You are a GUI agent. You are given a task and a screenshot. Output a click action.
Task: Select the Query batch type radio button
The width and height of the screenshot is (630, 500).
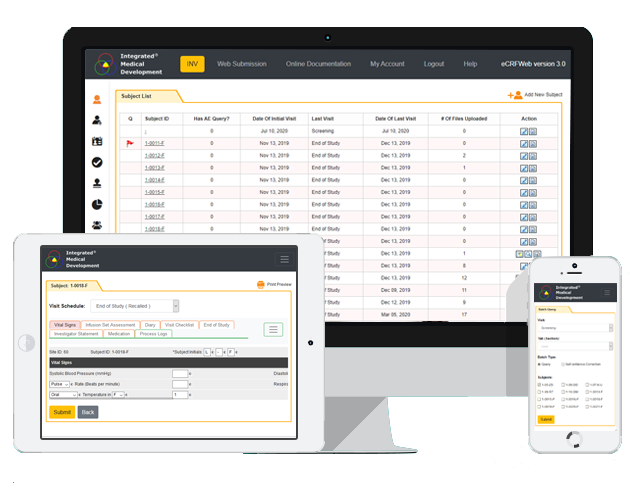pyautogui.click(x=540, y=365)
